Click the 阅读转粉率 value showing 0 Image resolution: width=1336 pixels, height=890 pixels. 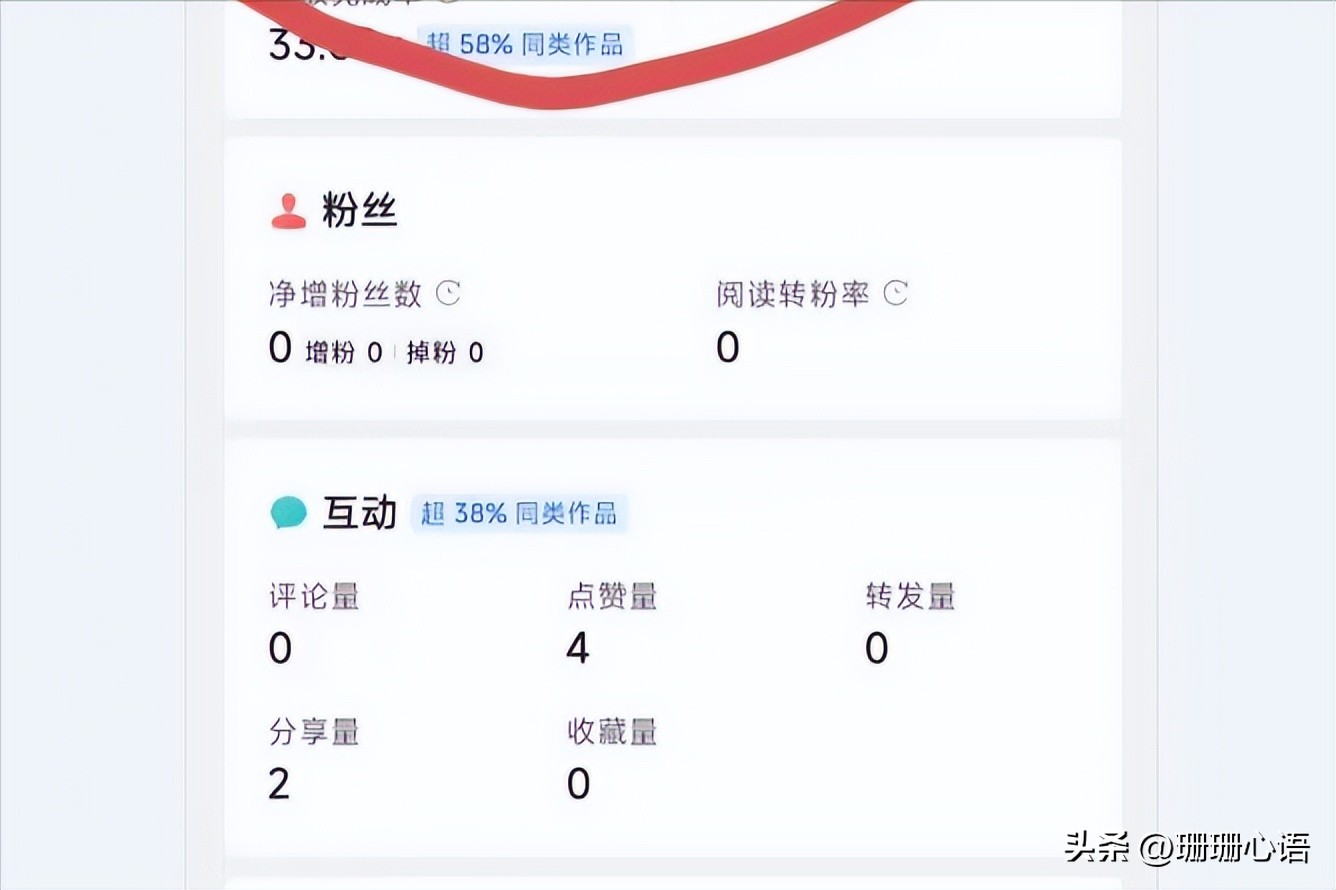point(727,348)
